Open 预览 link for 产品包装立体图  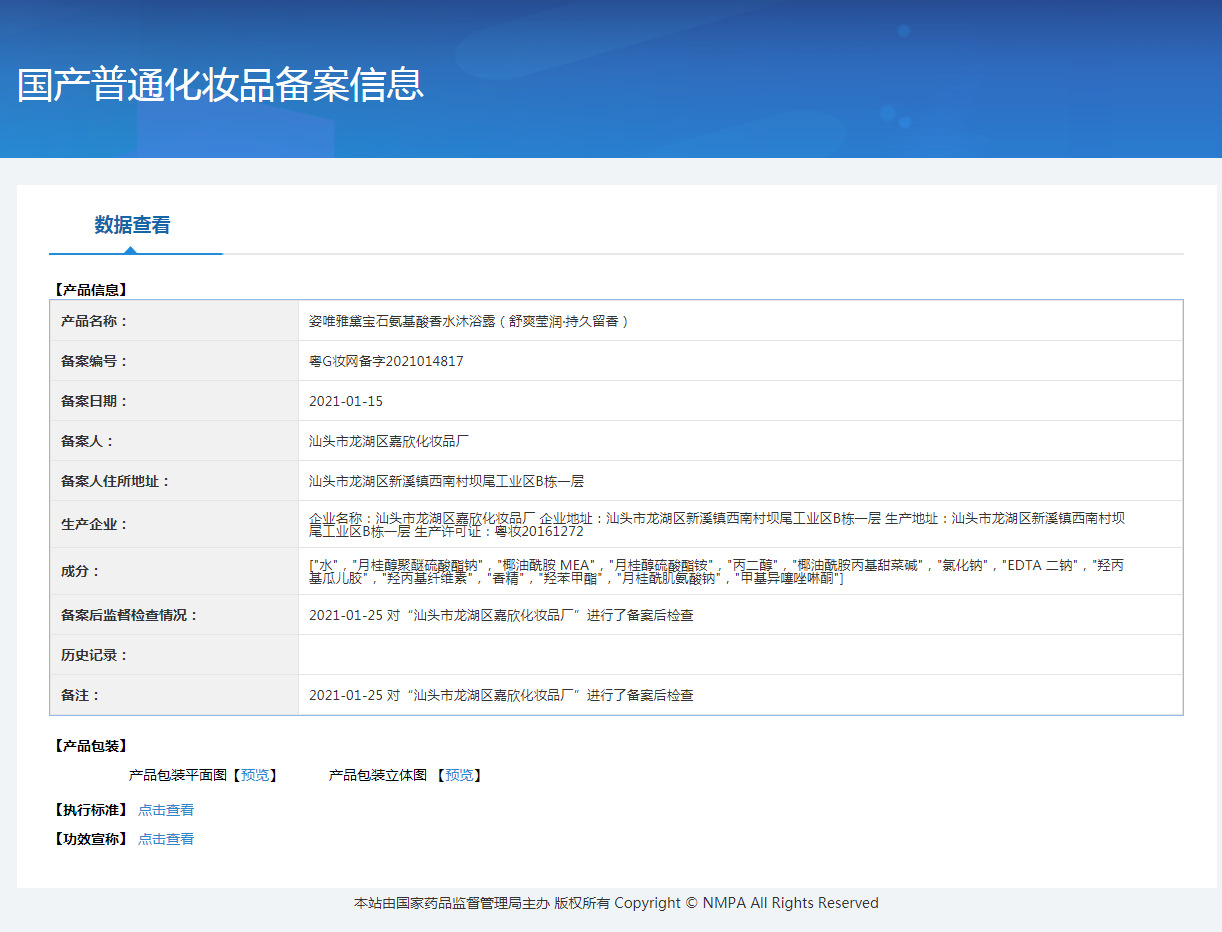(x=459, y=775)
